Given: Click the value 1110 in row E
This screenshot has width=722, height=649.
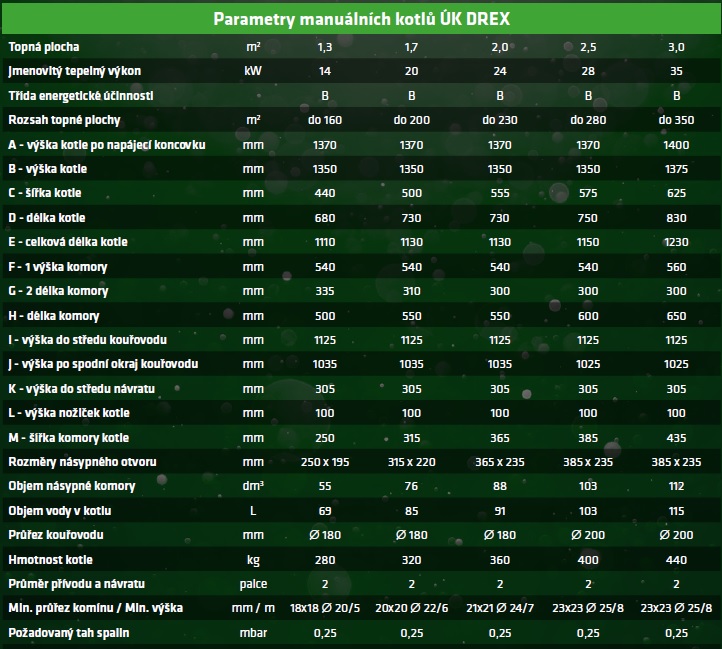Looking at the screenshot, I should coord(325,242).
